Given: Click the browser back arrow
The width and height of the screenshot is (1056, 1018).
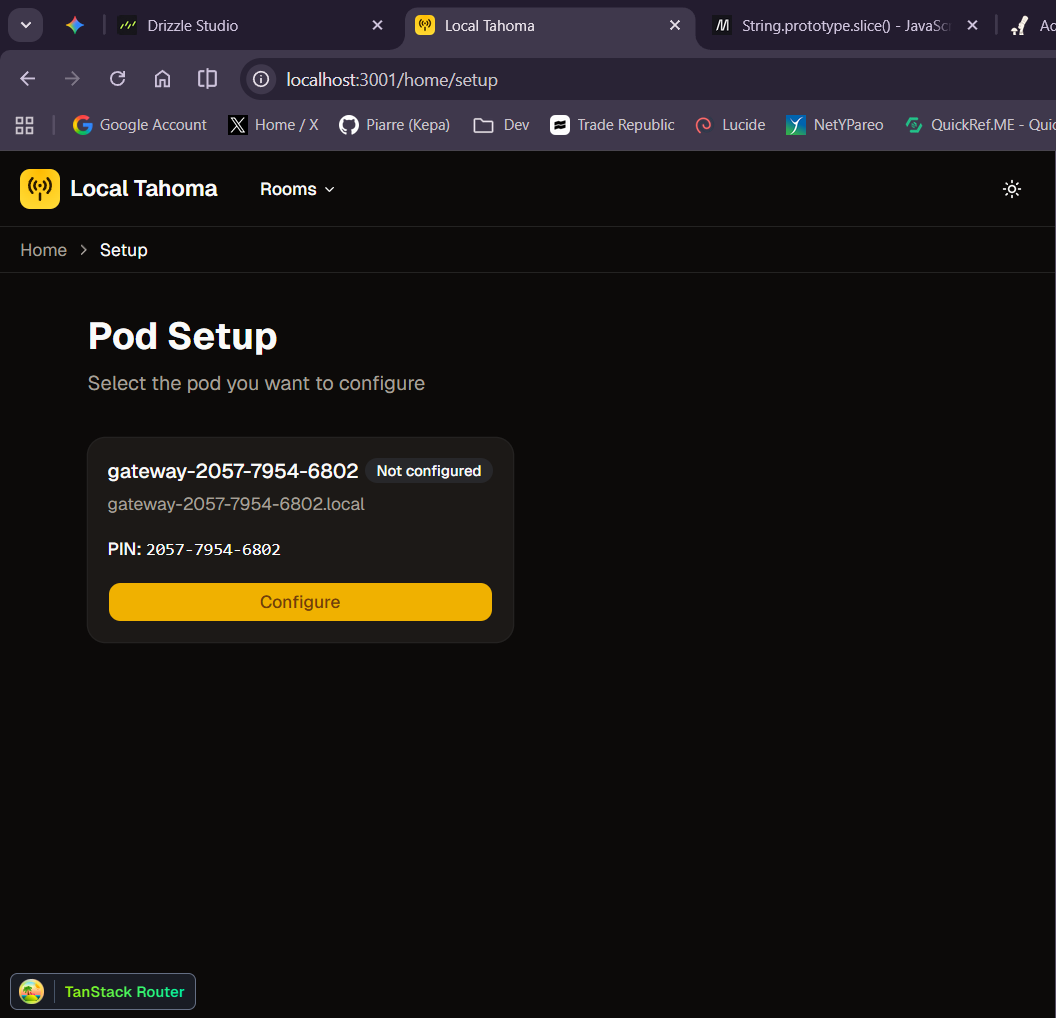Looking at the screenshot, I should (x=28, y=79).
